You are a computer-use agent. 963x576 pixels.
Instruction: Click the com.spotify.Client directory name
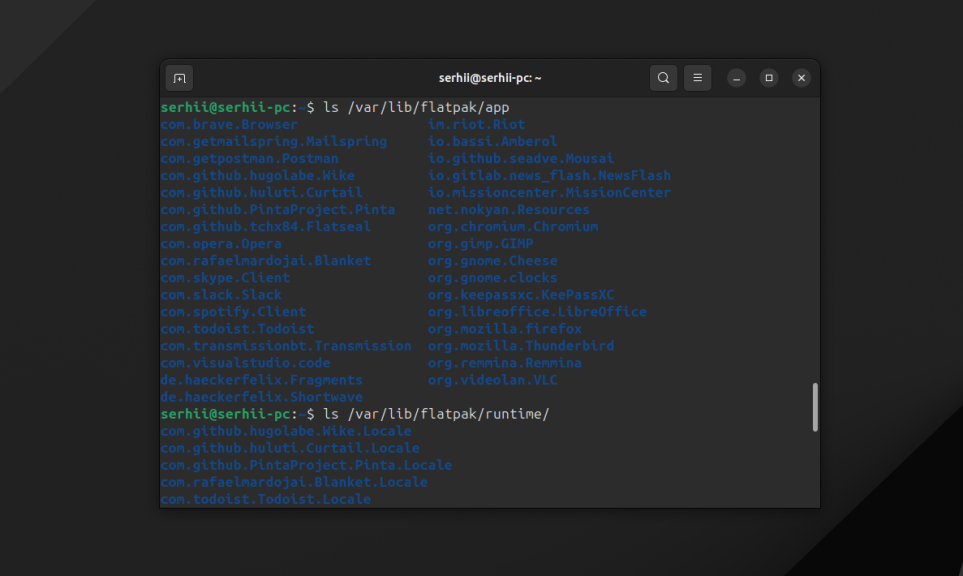[x=233, y=312]
